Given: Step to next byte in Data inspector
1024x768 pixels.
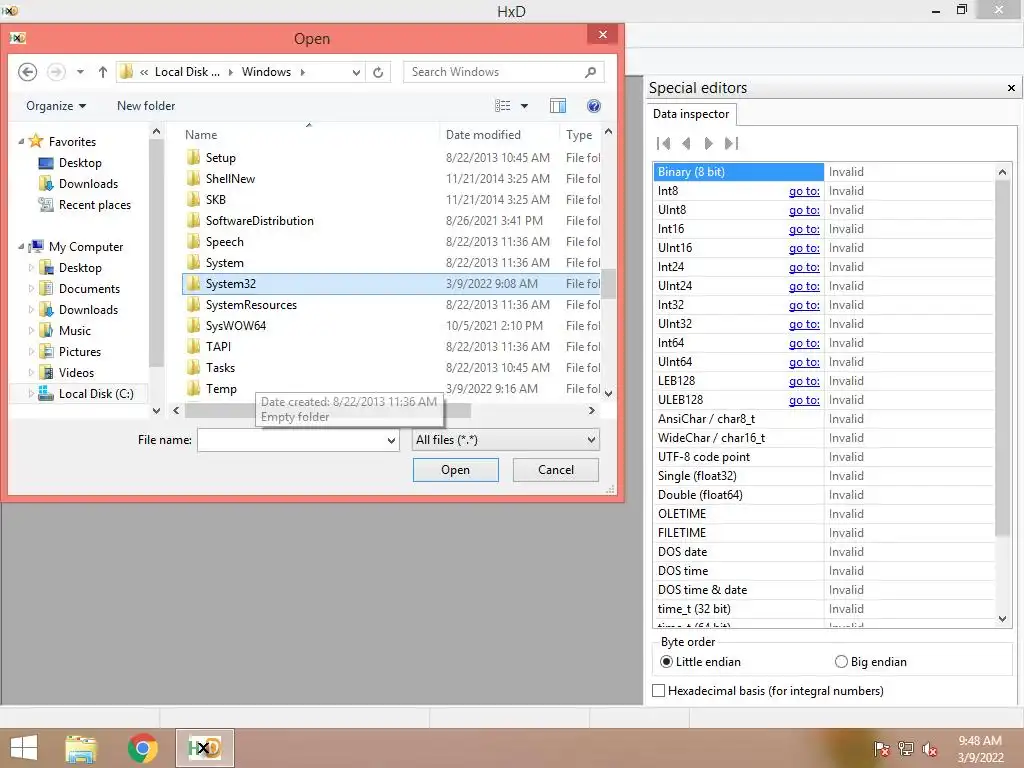Looking at the screenshot, I should point(709,143).
